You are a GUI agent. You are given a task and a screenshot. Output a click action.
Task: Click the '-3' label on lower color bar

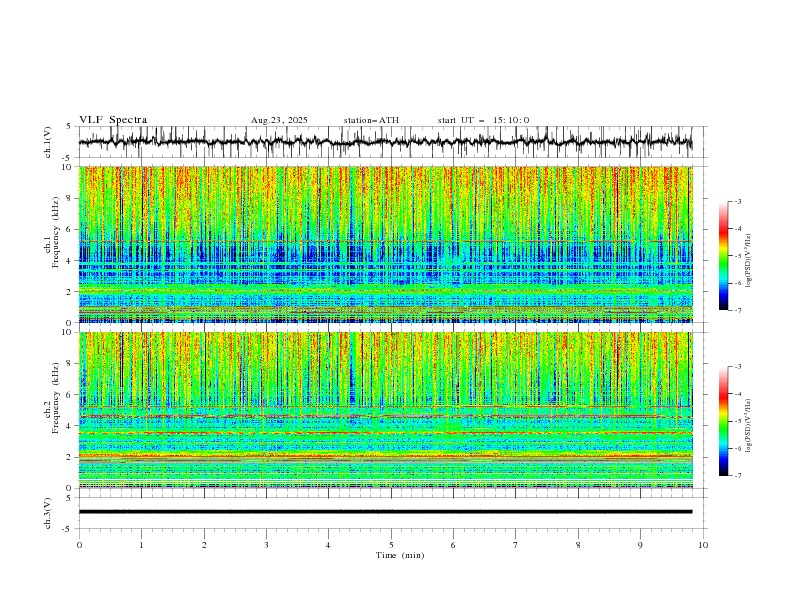tap(738, 367)
